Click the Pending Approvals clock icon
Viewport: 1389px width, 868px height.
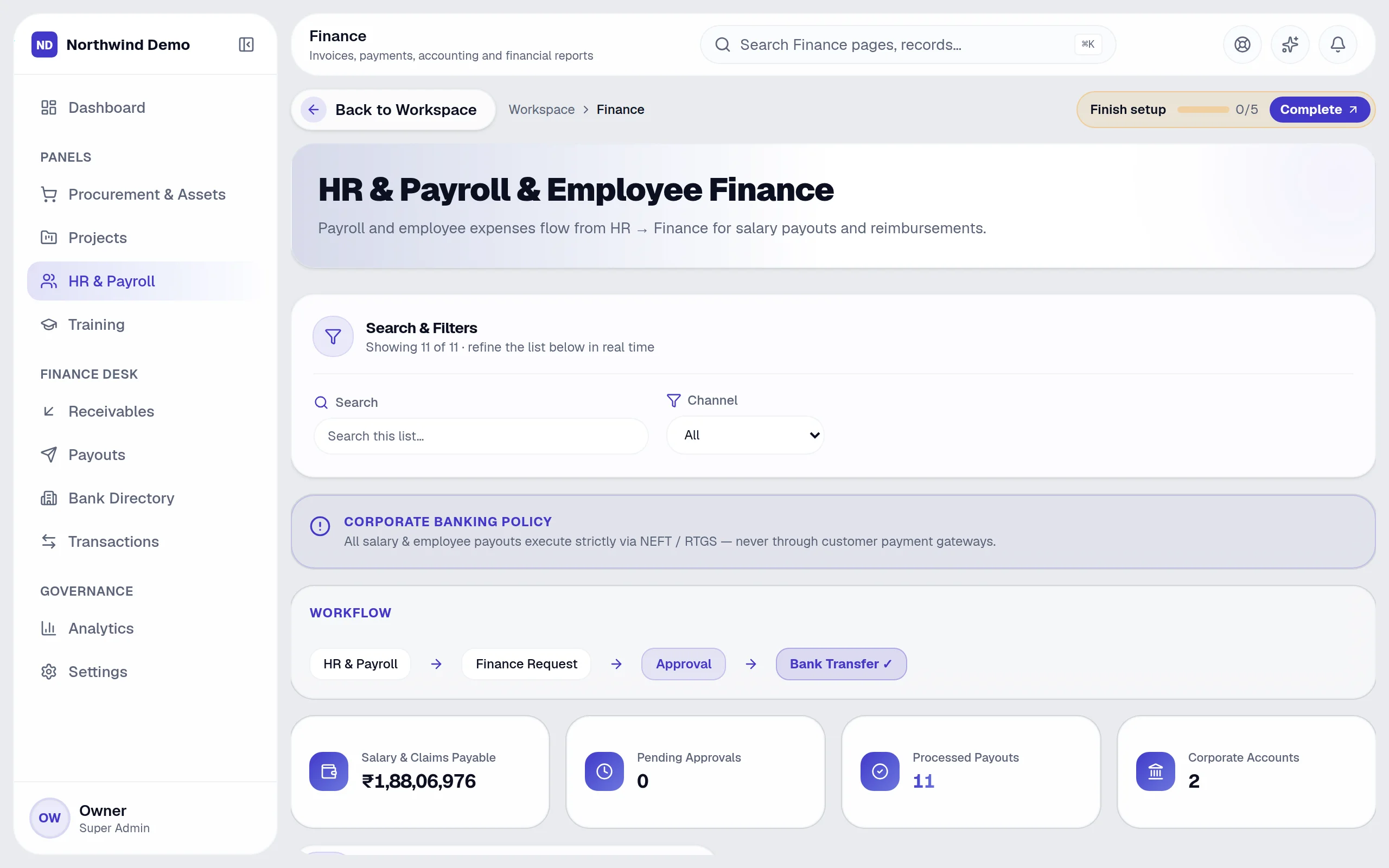coord(604,771)
